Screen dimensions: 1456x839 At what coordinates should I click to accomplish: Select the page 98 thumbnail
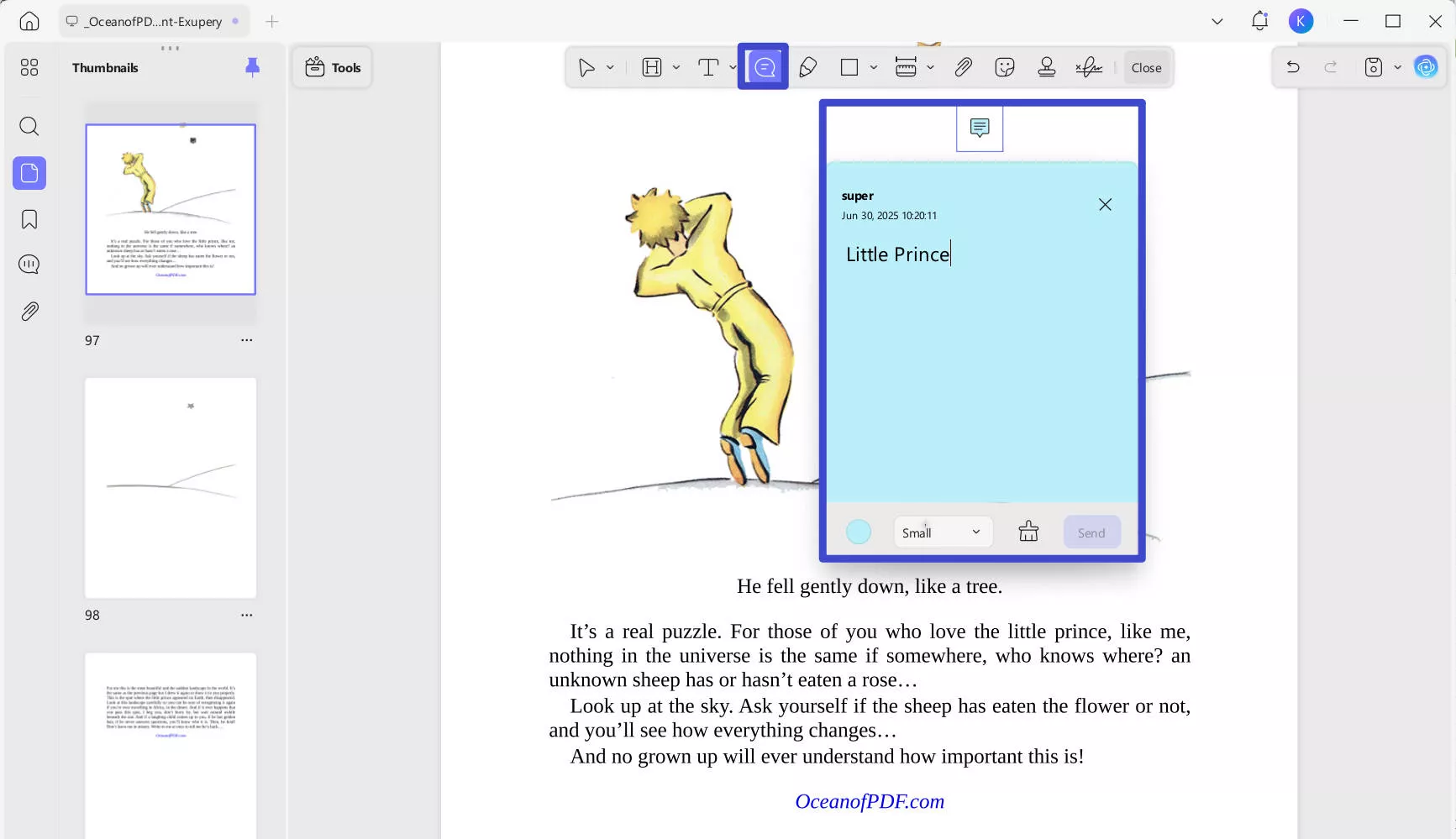171,488
